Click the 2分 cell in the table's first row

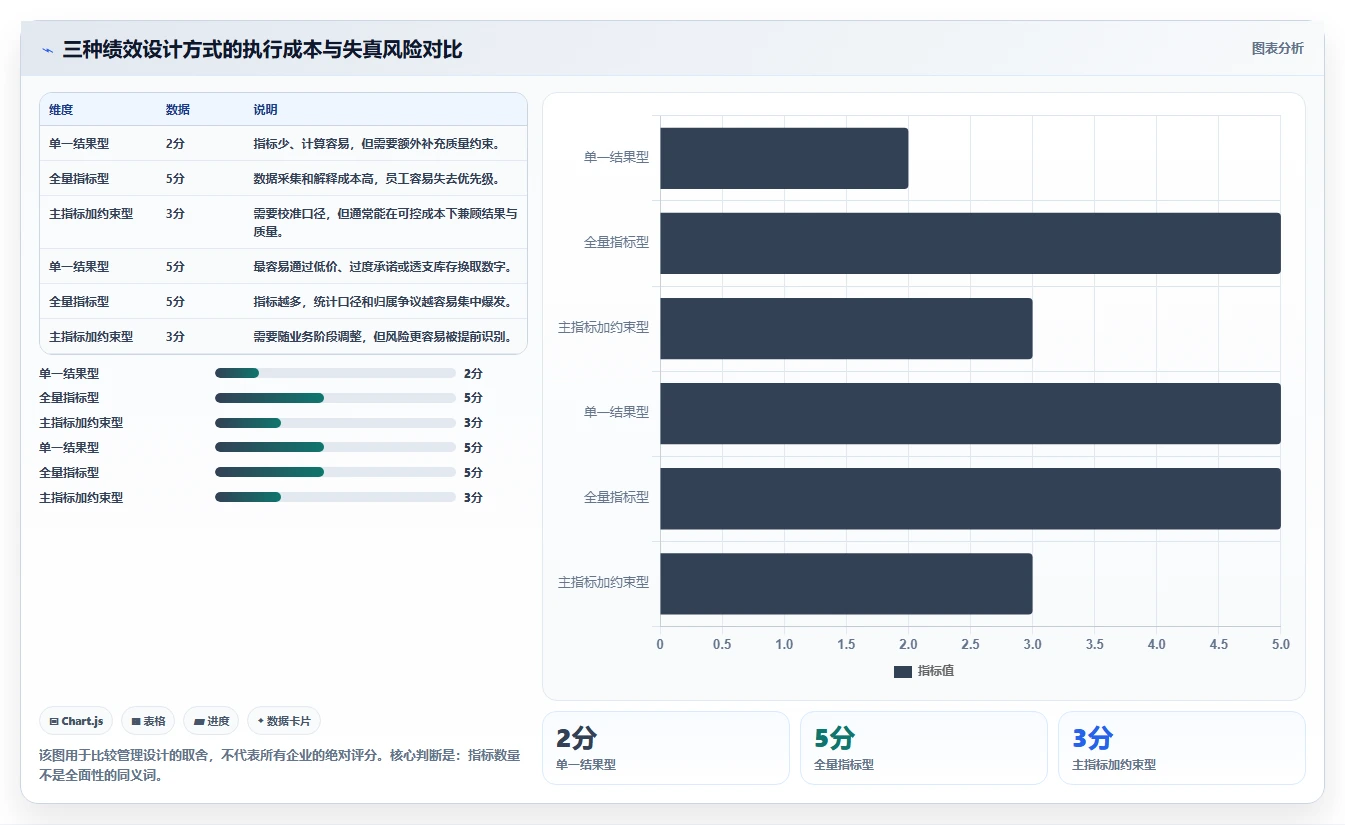point(175,143)
